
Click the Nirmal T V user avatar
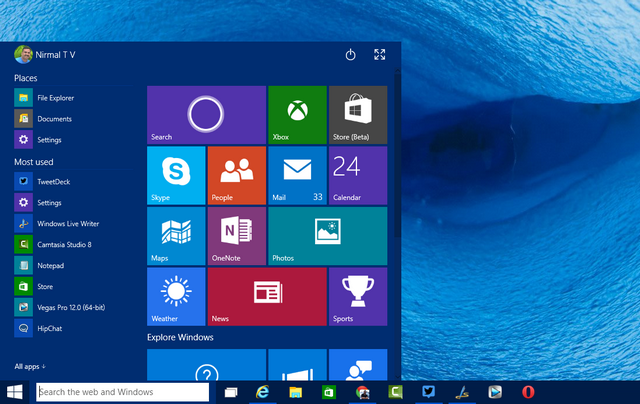pos(23,54)
